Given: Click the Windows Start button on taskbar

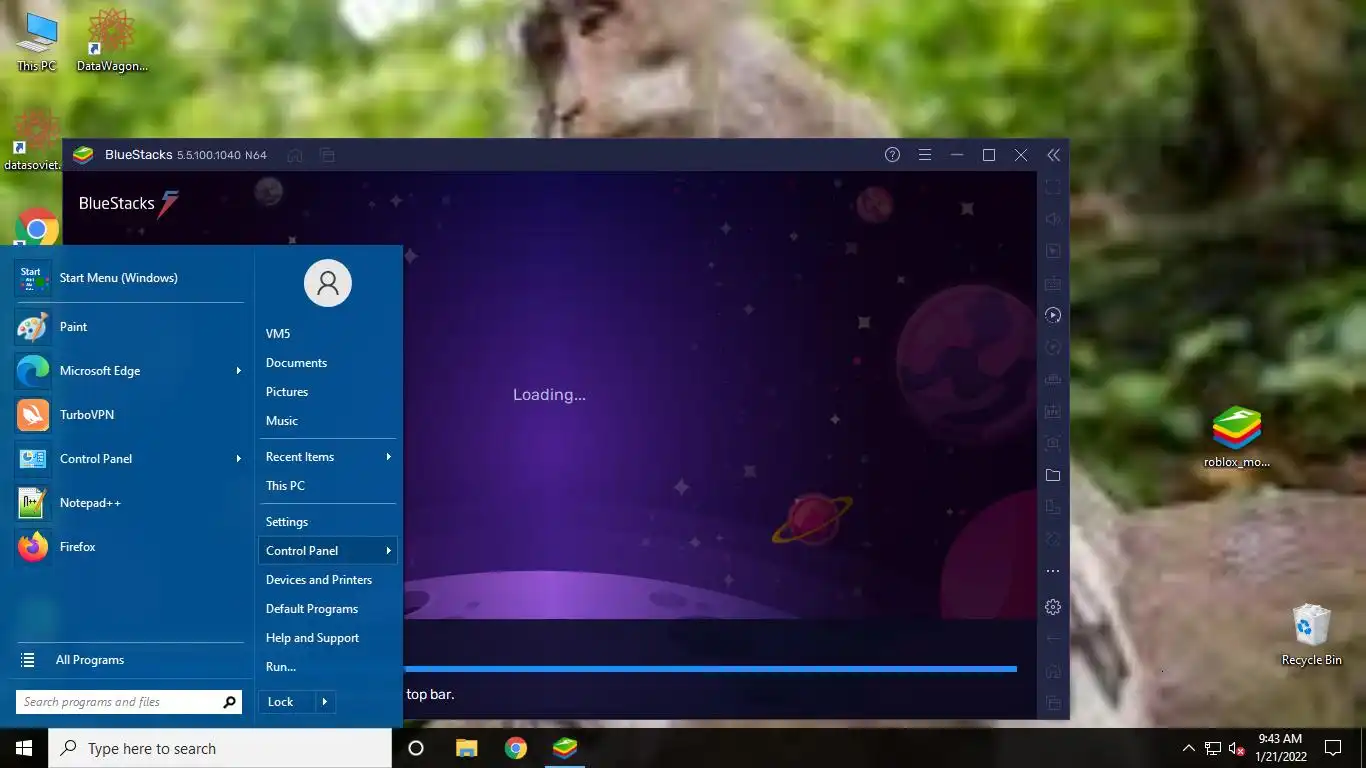Looking at the screenshot, I should pyautogui.click(x=24, y=748).
